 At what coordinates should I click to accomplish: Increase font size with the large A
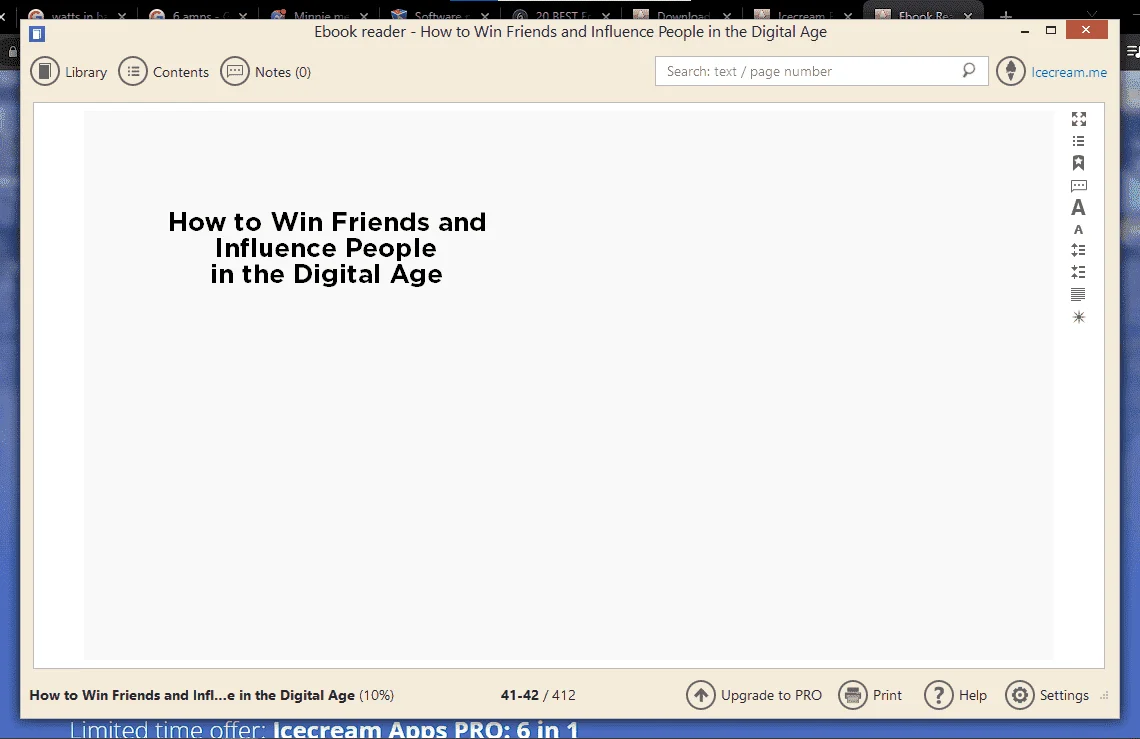1078,208
